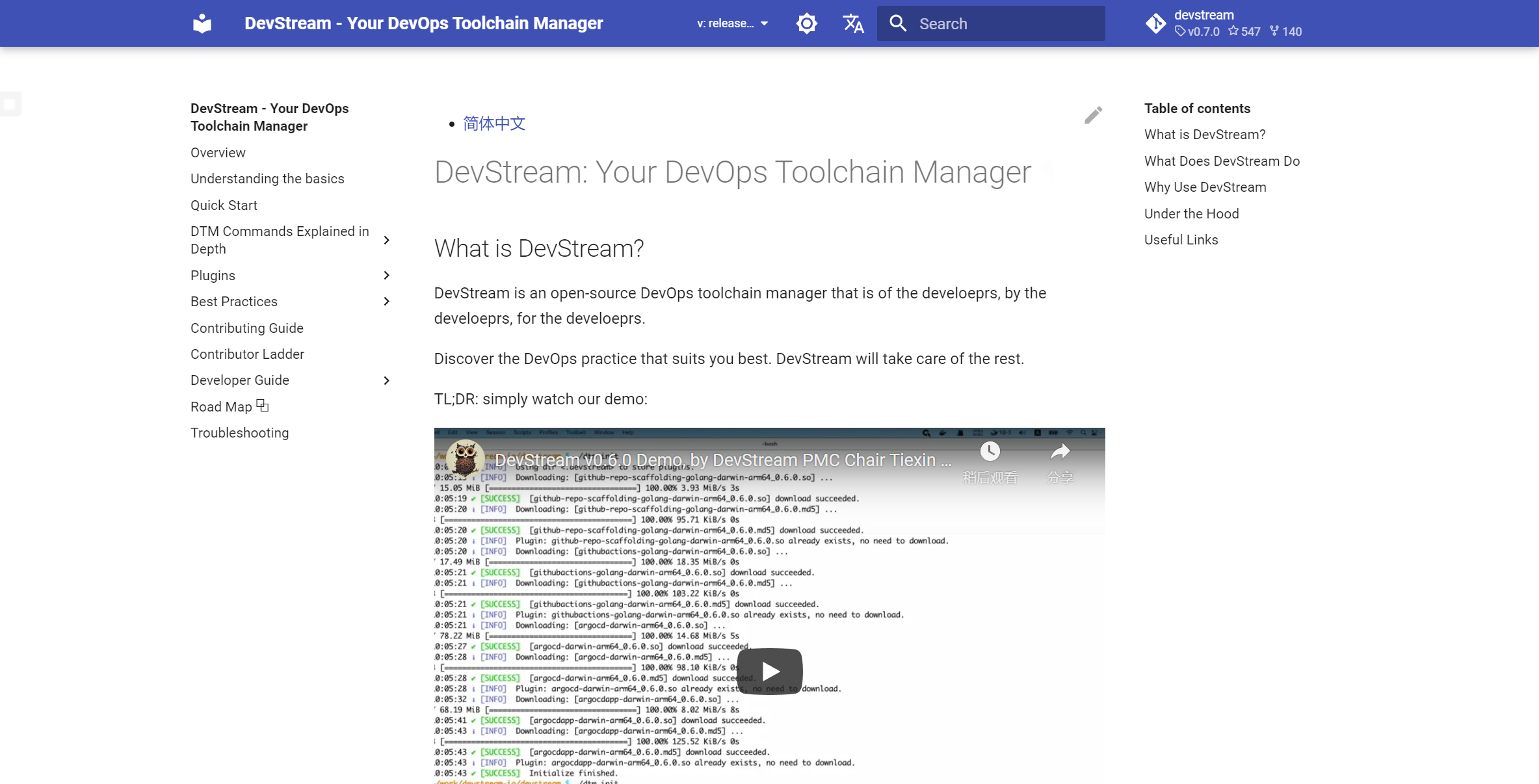Click the Road Map external link icon

[262, 404]
